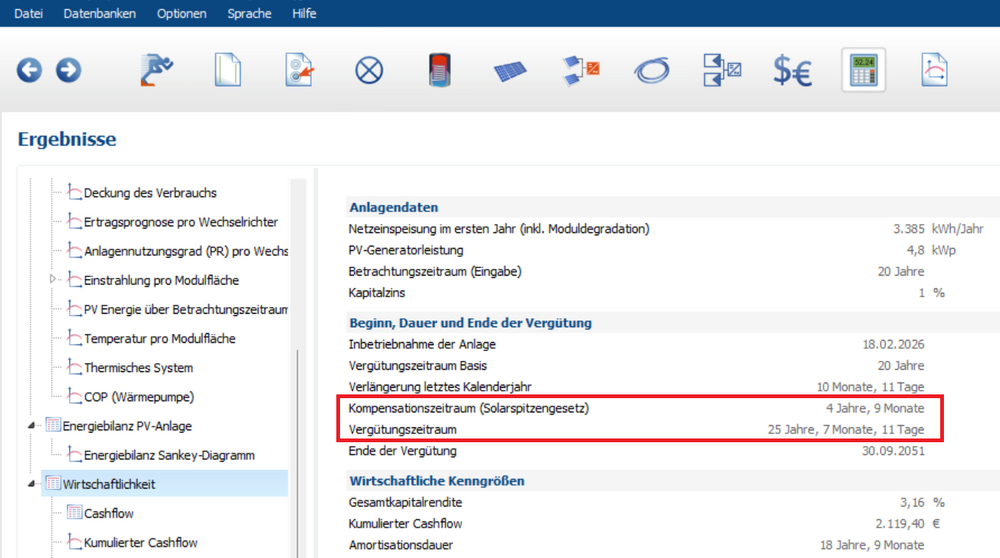Select the blue PV modules panel icon
This screenshot has width=1000, height=558.
(x=510, y=71)
